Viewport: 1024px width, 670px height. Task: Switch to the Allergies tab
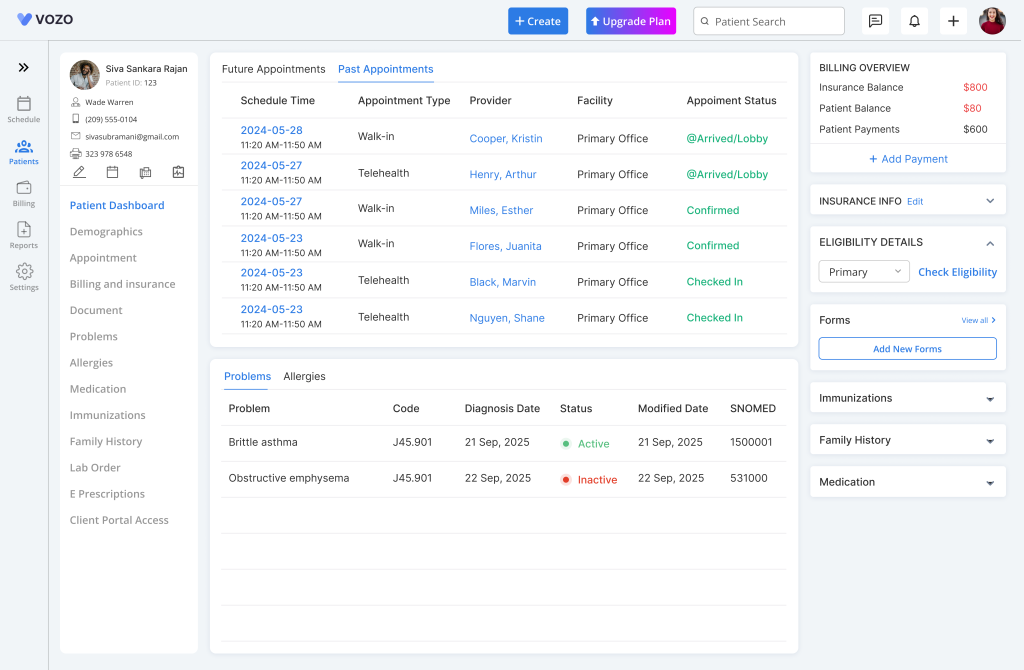tap(304, 377)
